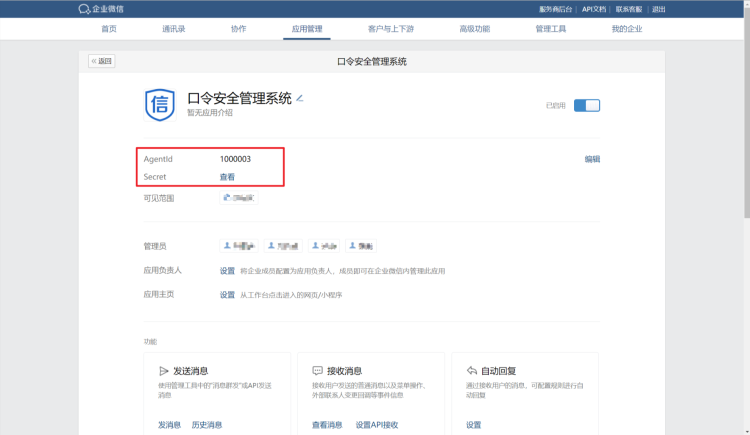Click 设置 next to 应用负责人
This screenshot has height=435, width=750.
point(227,271)
